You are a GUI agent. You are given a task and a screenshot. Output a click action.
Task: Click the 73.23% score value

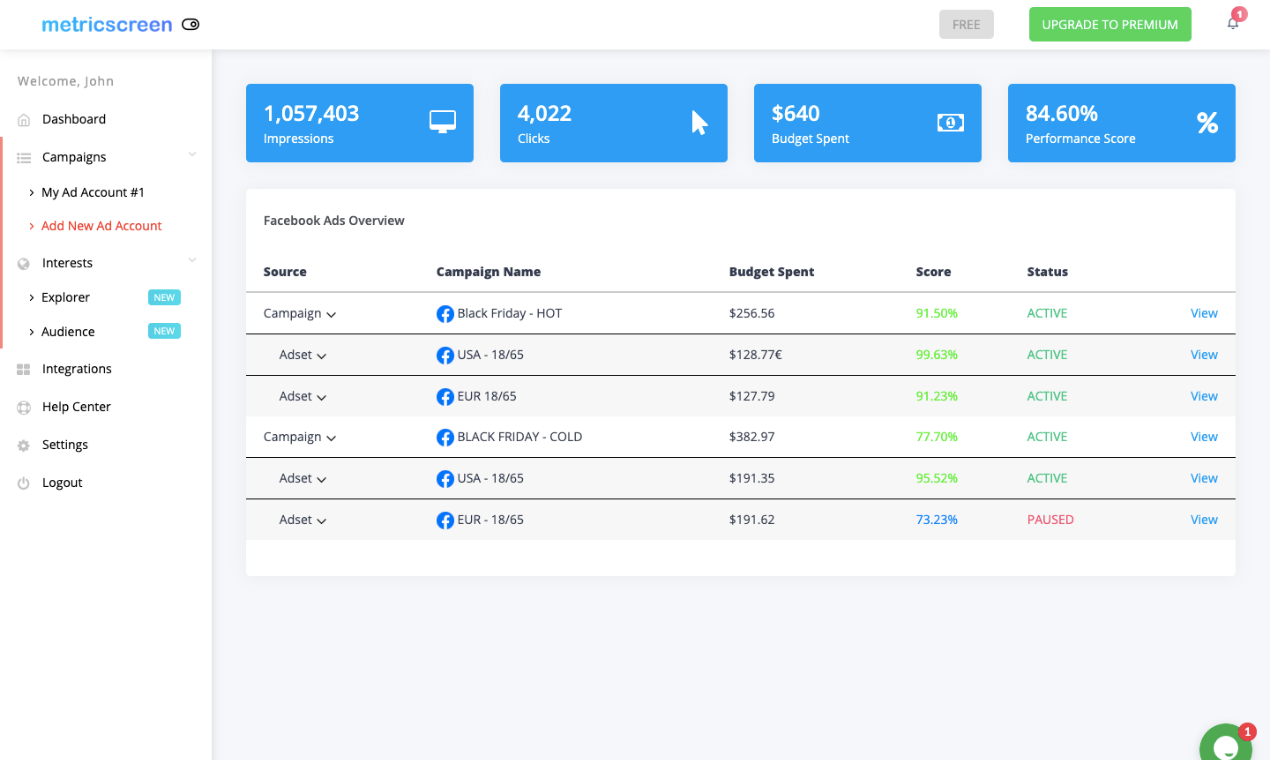(x=937, y=520)
